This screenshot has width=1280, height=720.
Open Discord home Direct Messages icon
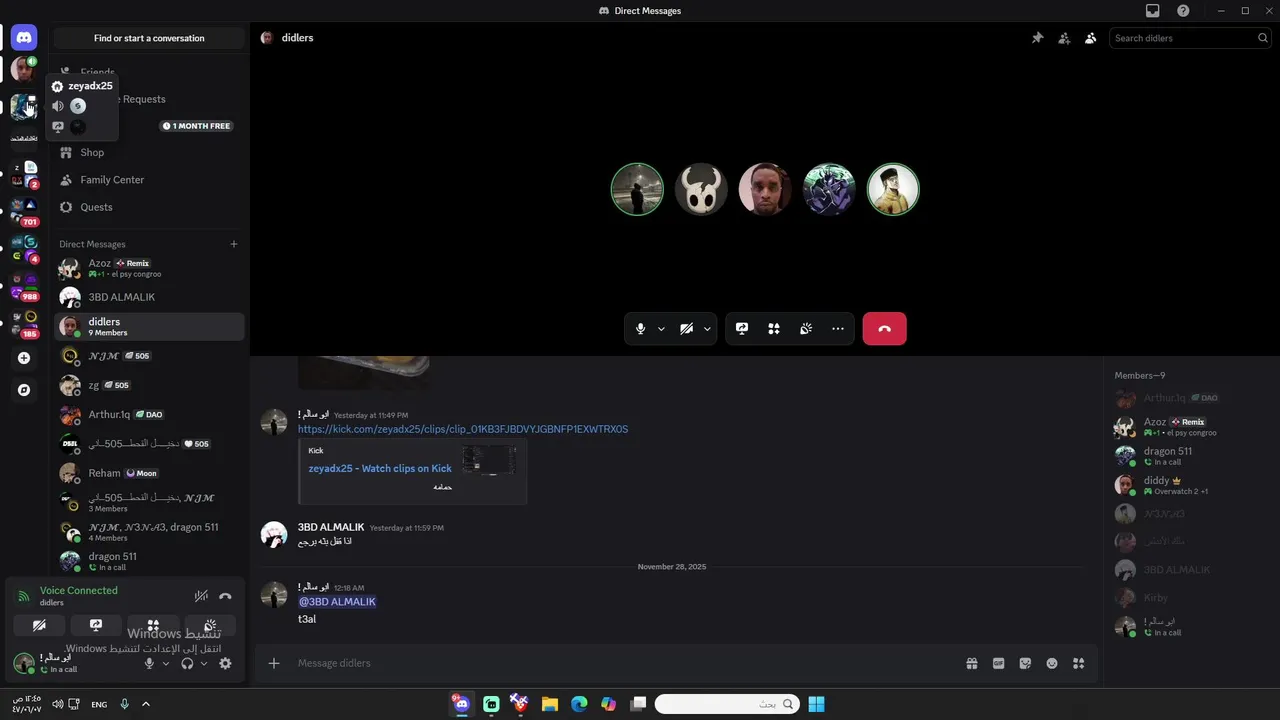[24, 38]
